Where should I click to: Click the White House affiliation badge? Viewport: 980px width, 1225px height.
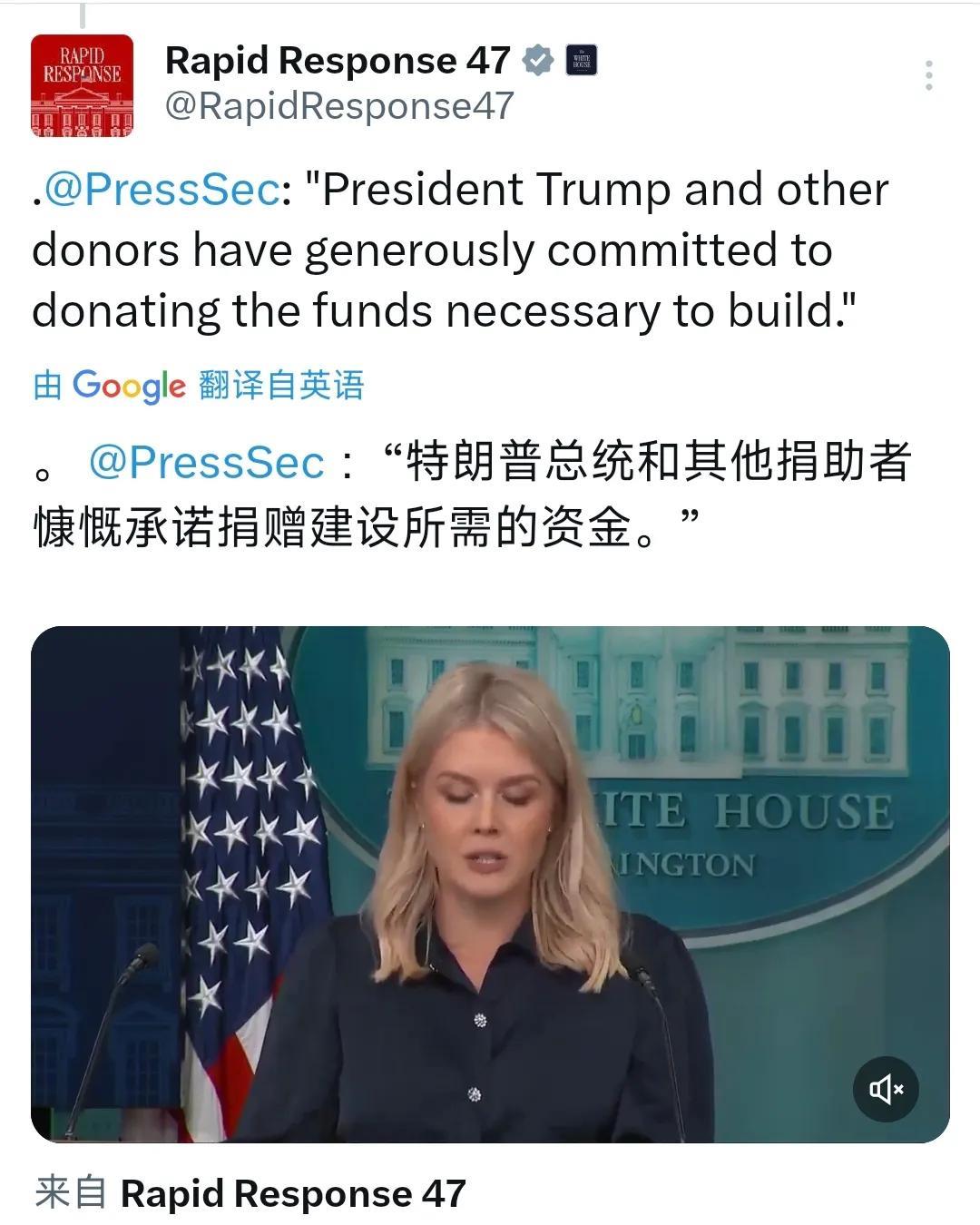582,61
